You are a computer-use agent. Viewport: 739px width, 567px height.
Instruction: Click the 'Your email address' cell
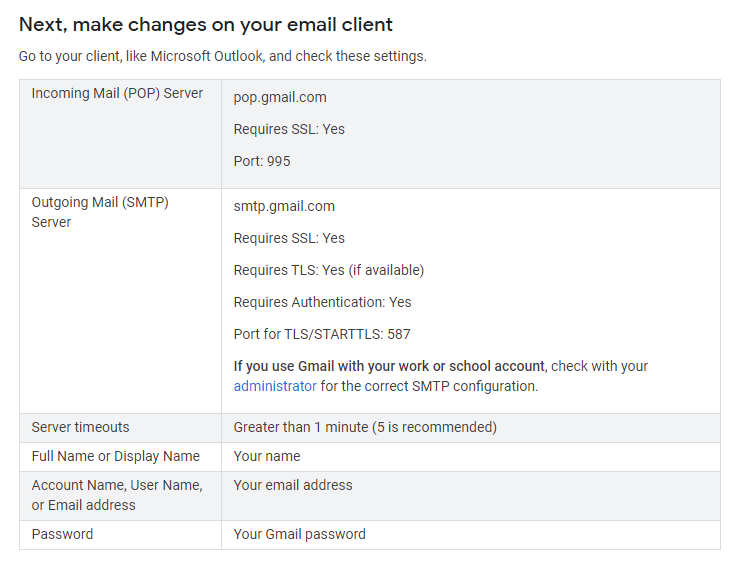pos(293,485)
